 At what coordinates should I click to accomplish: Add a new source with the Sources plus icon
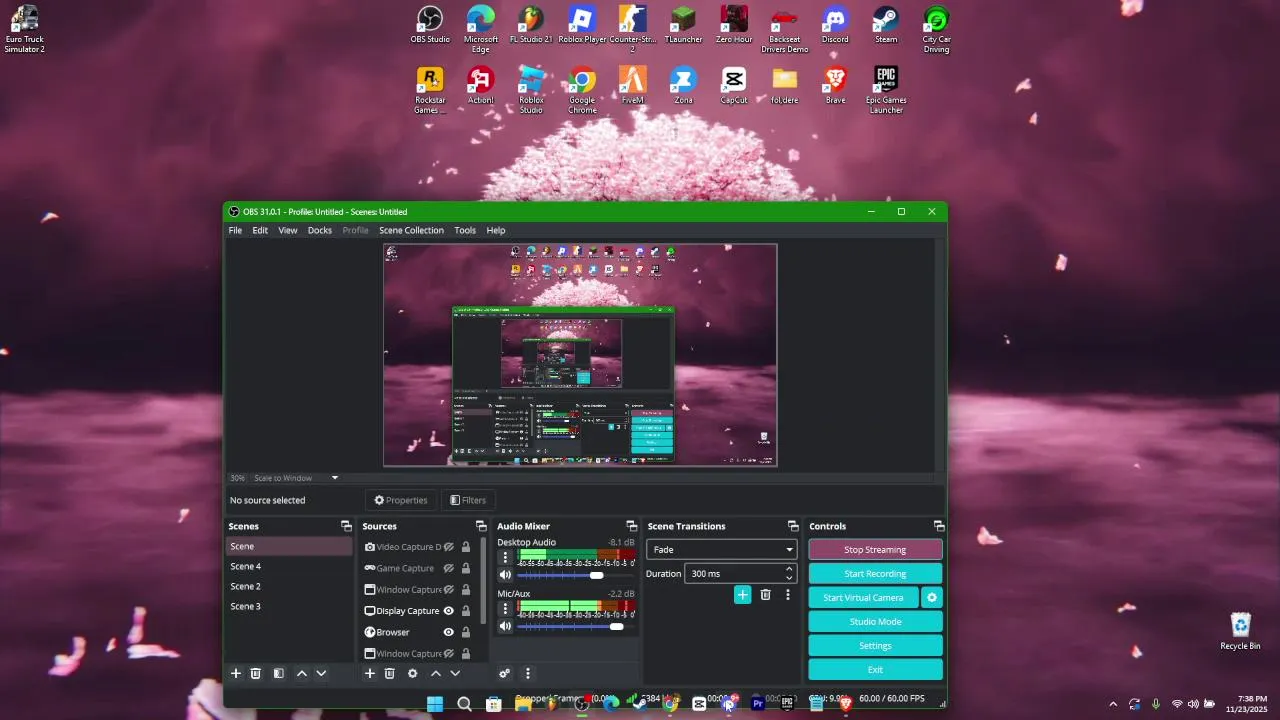370,674
